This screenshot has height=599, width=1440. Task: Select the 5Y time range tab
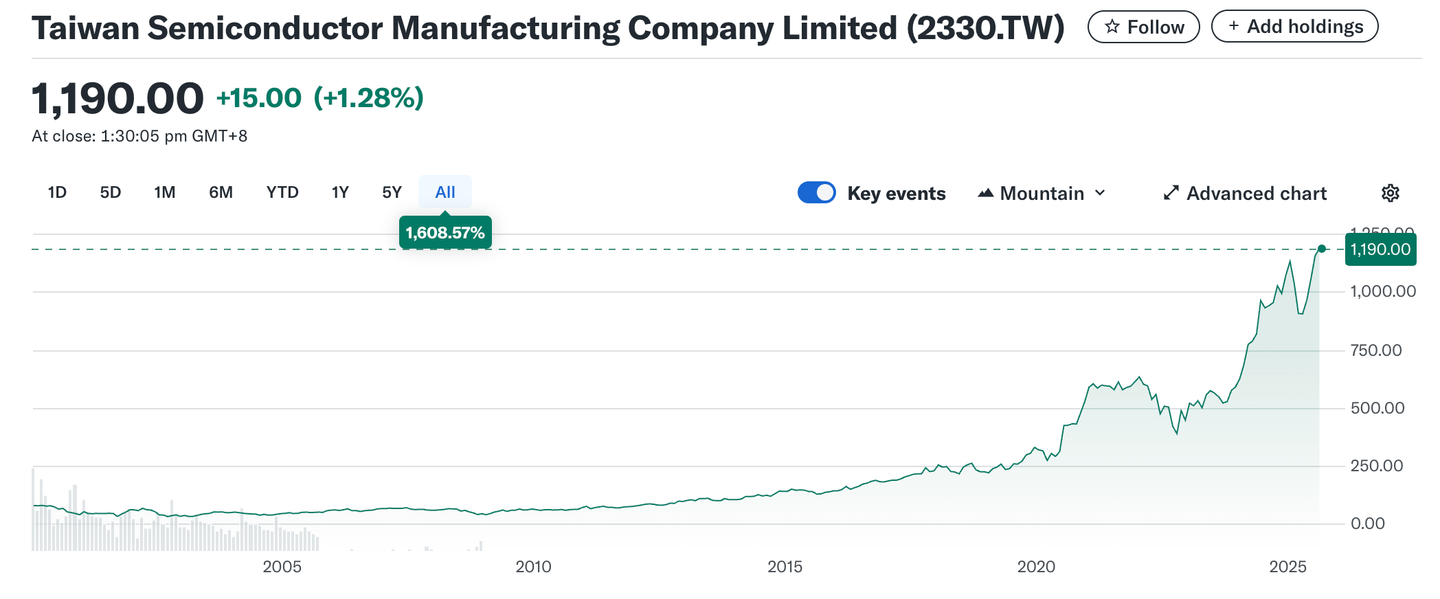[x=391, y=192]
